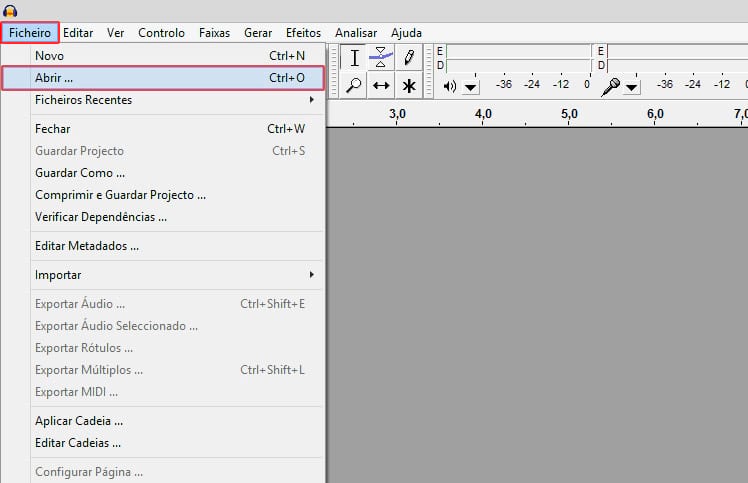The image size is (748, 483).
Task: Click the 5,0 mark on timeline ruler
Action: pos(569,114)
